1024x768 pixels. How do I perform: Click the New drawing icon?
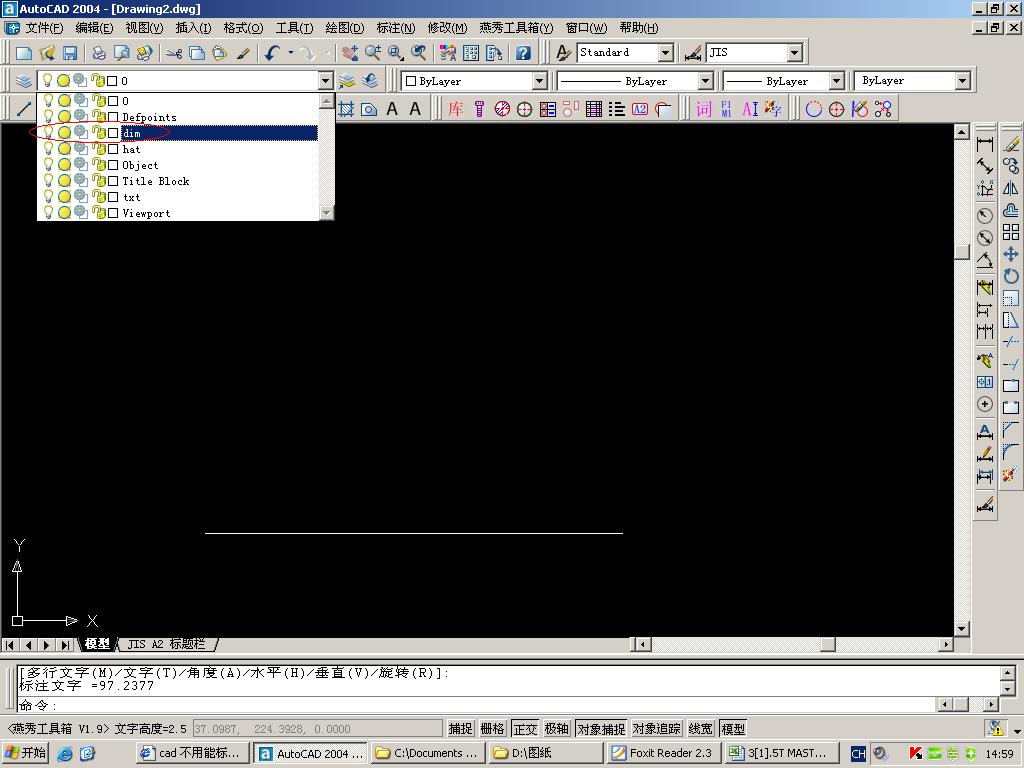click(x=24, y=54)
